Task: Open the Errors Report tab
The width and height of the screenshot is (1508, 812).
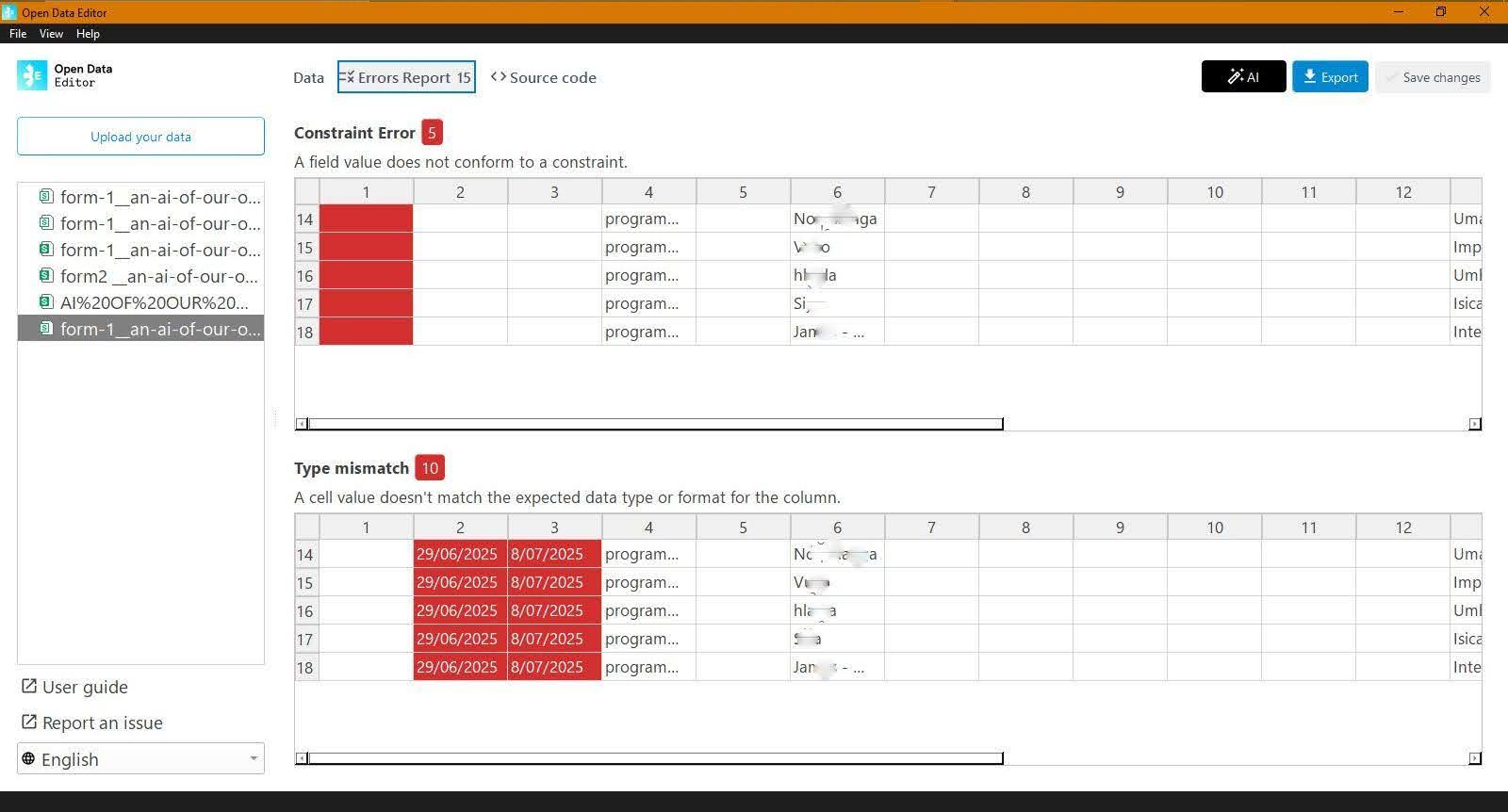Action: tap(406, 77)
